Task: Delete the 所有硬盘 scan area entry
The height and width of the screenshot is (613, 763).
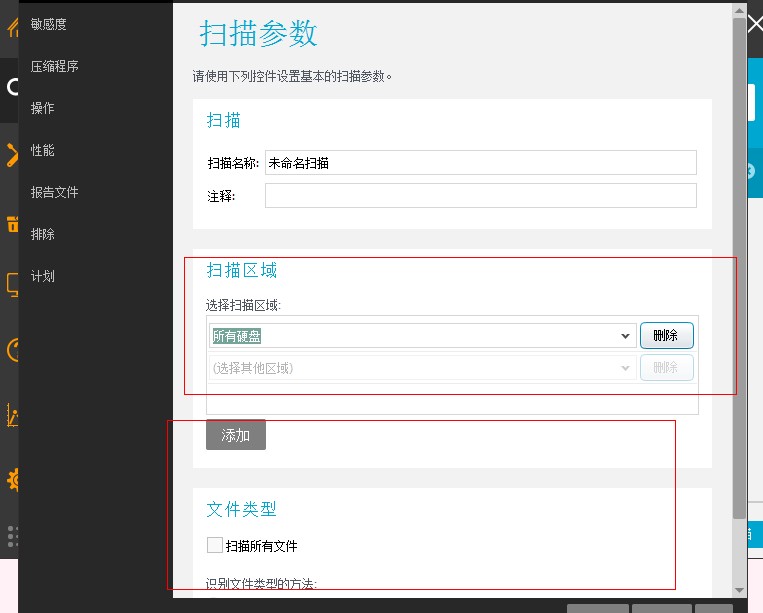Action: [x=667, y=335]
